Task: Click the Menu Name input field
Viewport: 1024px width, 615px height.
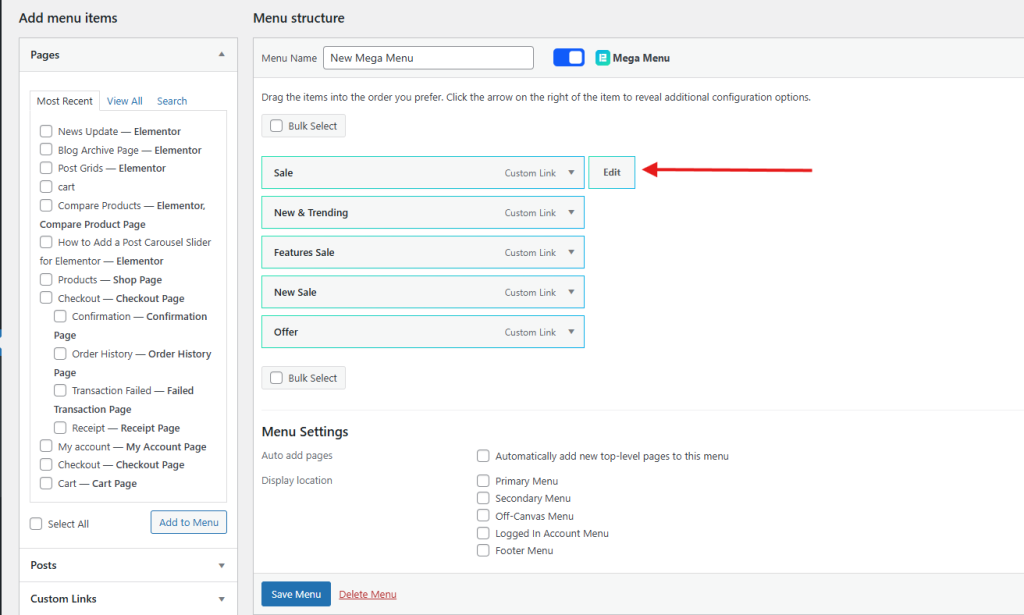Action: [428, 57]
